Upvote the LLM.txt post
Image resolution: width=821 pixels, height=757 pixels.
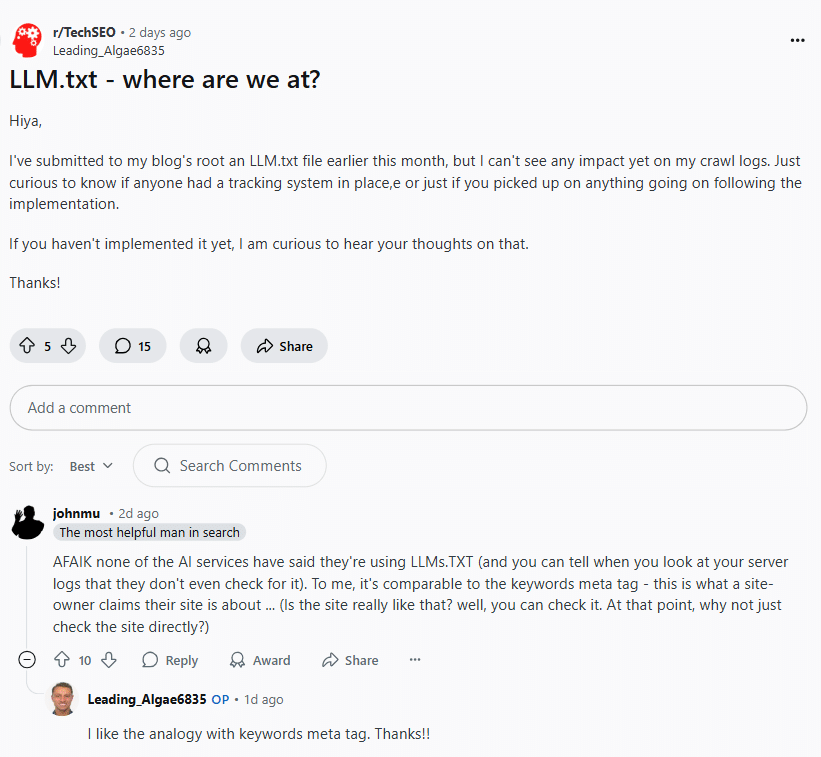click(27, 346)
